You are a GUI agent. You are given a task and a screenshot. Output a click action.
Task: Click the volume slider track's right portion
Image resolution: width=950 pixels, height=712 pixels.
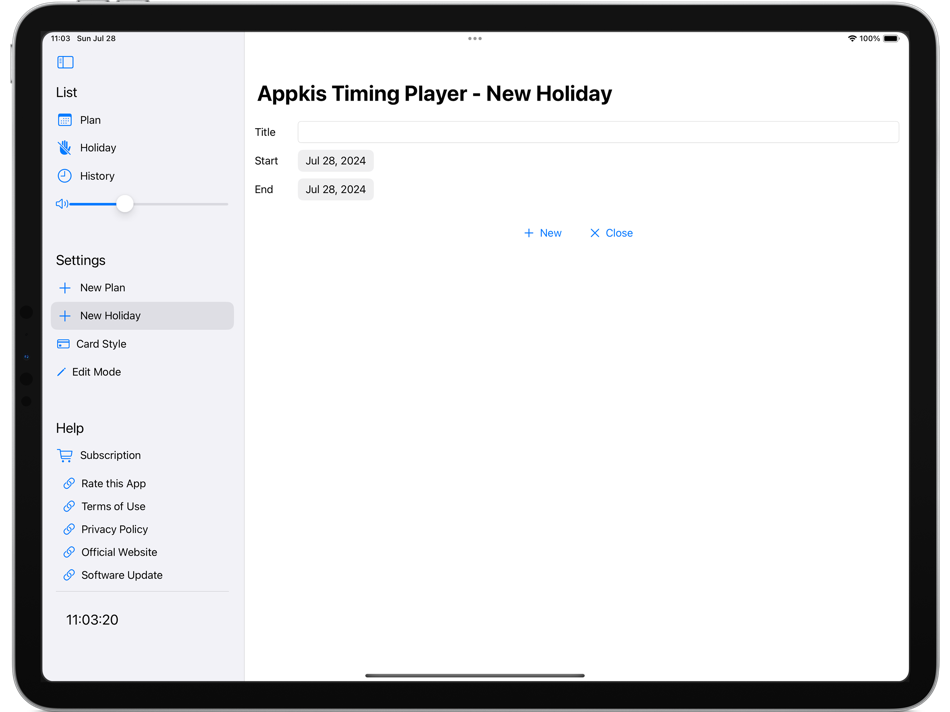pos(181,204)
